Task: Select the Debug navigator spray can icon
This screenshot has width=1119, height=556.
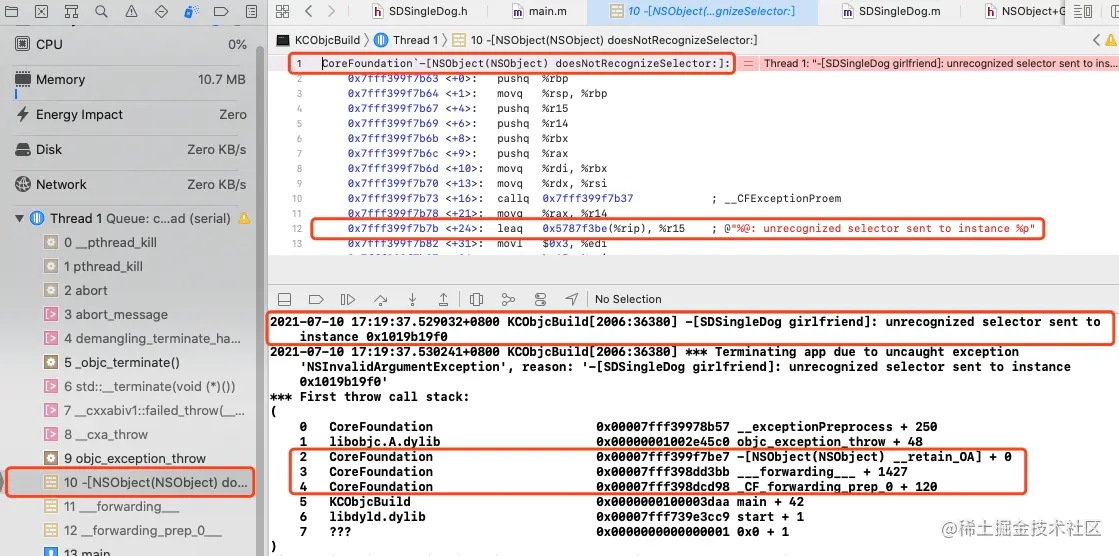Action: (x=191, y=11)
